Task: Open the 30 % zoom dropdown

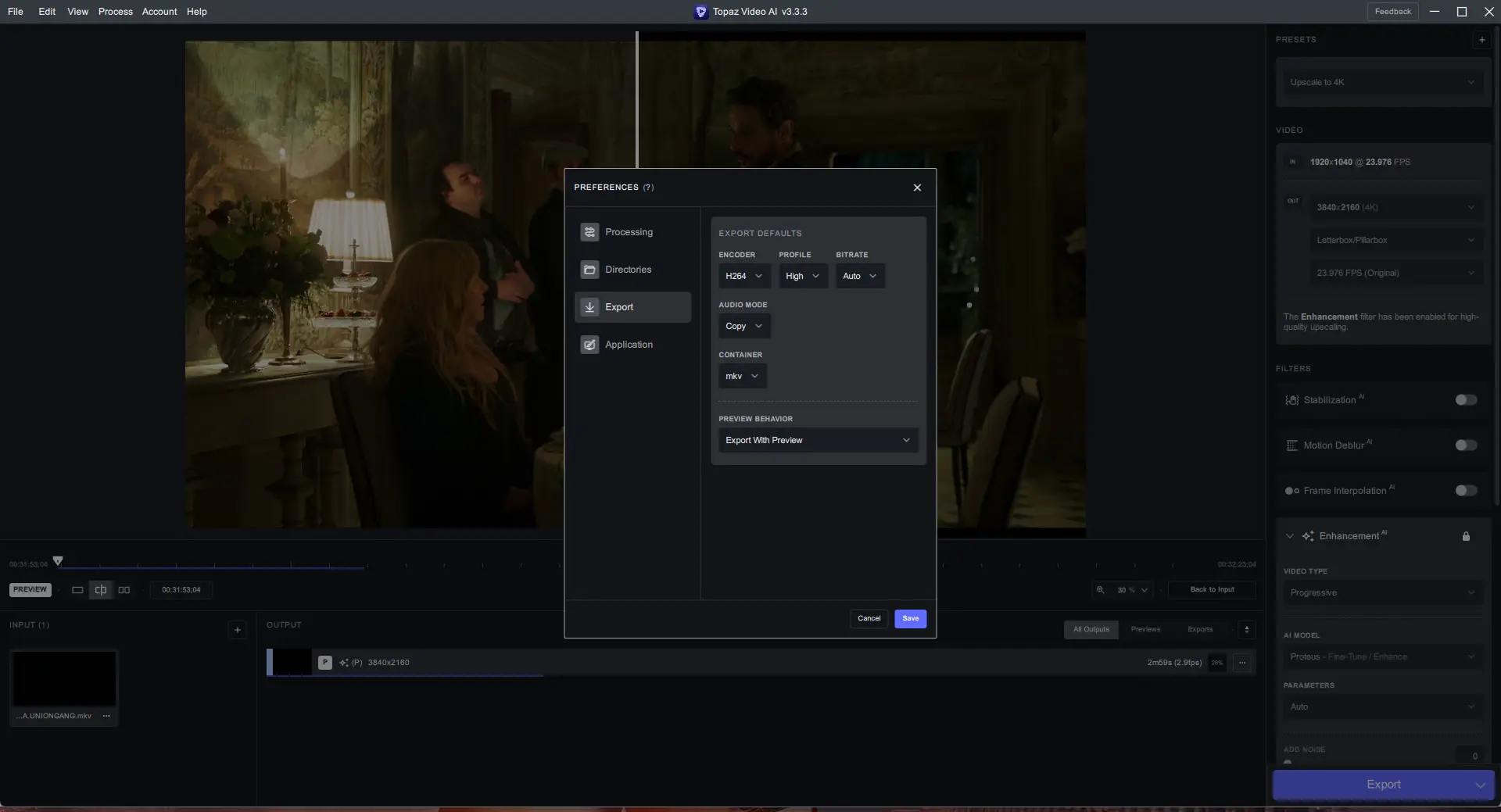Action: pyautogui.click(x=1132, y=590)
